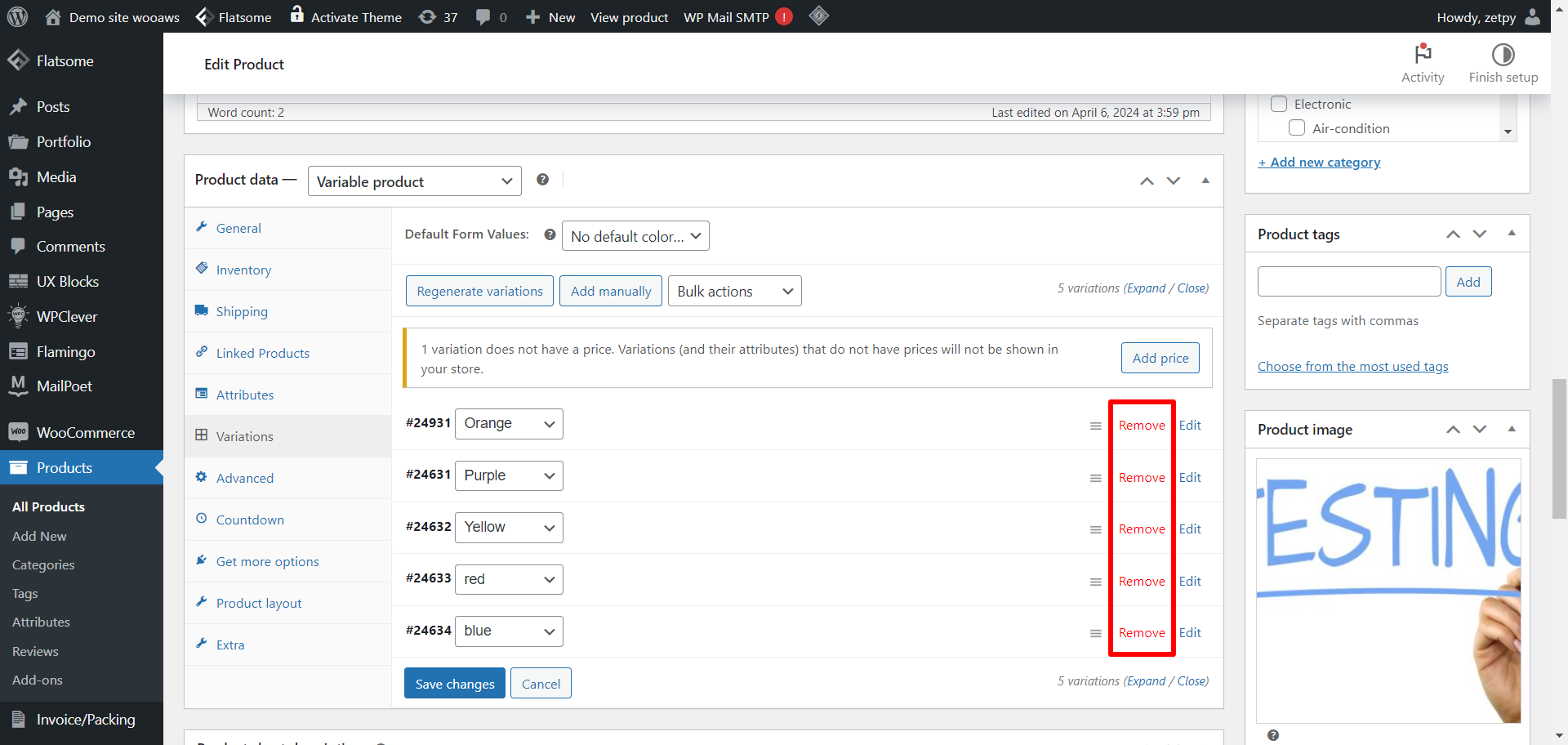Click the diamond icon after WP Mail SMTP
Screen dimensions: 1568x745
point(819,16)
